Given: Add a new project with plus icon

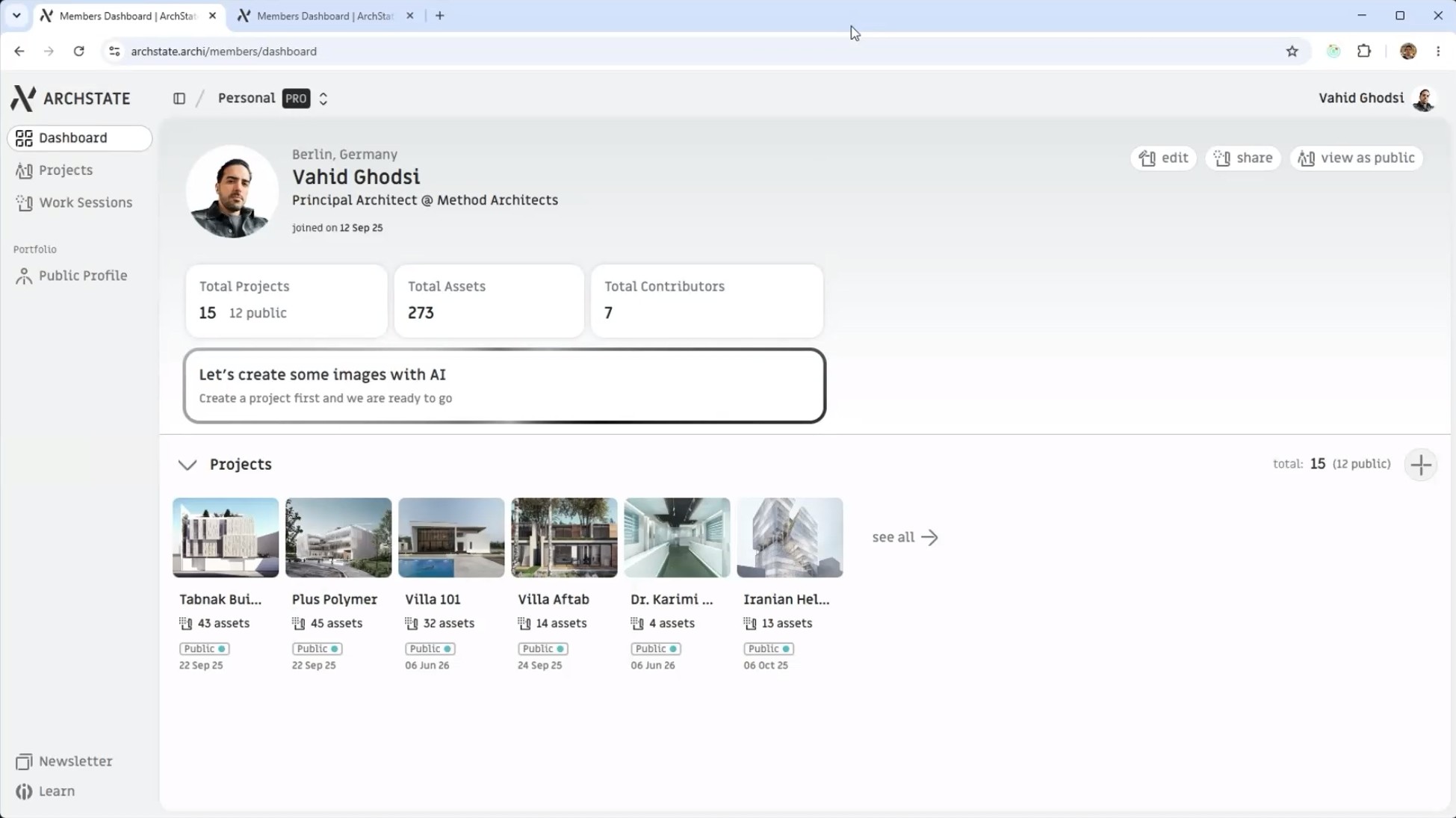Looking at the screenshot, I should (1421, 465).
